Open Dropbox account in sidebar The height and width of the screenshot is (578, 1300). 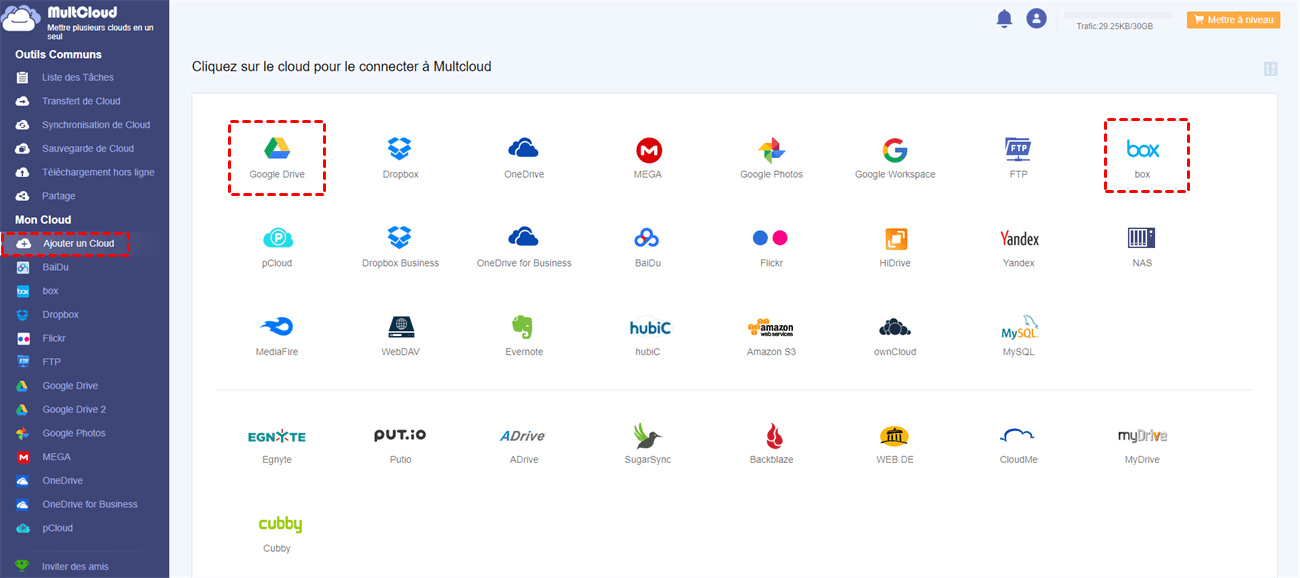(60, 314)
